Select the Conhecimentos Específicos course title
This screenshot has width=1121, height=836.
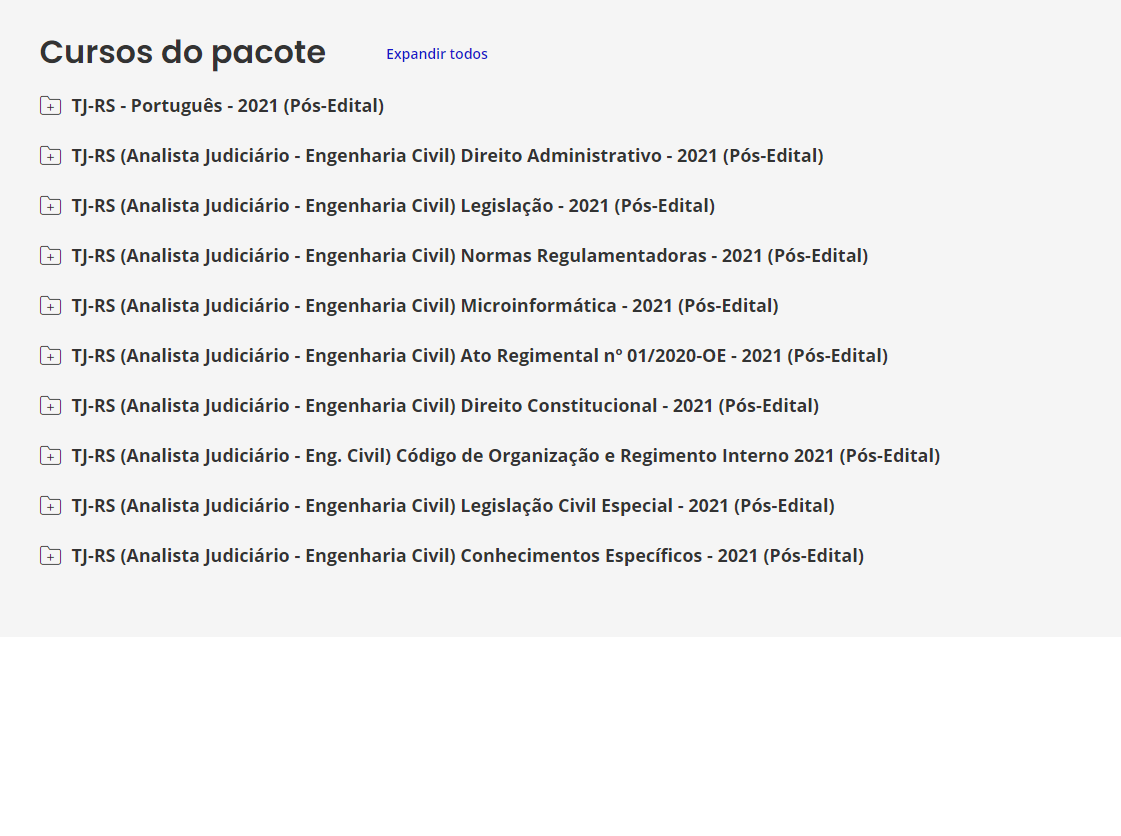467,556
